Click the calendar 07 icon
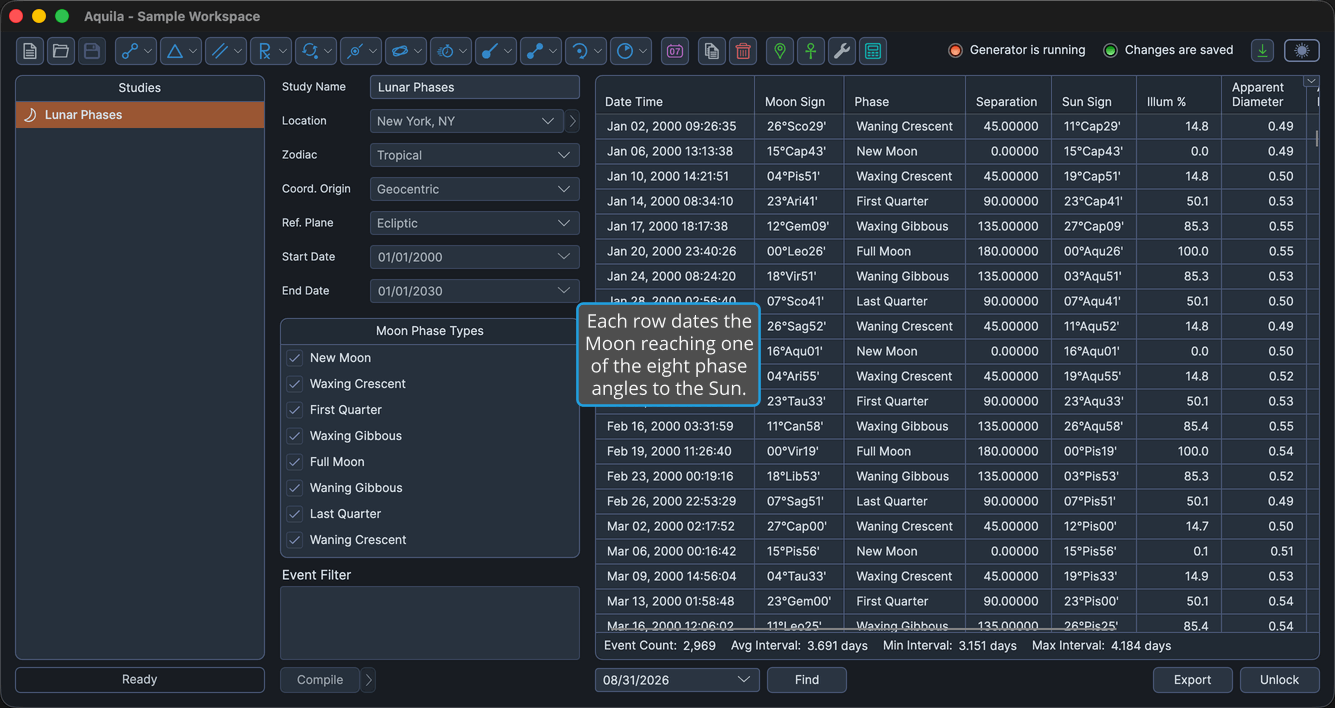Viewport: 1335px width, 708px height. 675,51
